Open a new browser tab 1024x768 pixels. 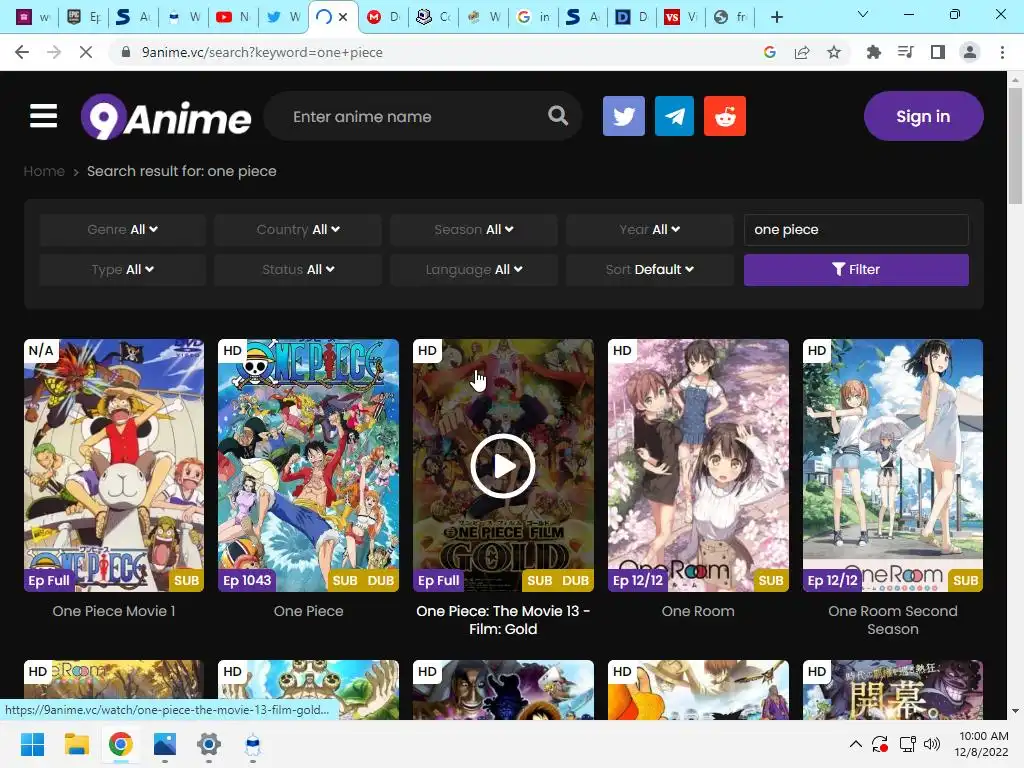click(776, 17)
